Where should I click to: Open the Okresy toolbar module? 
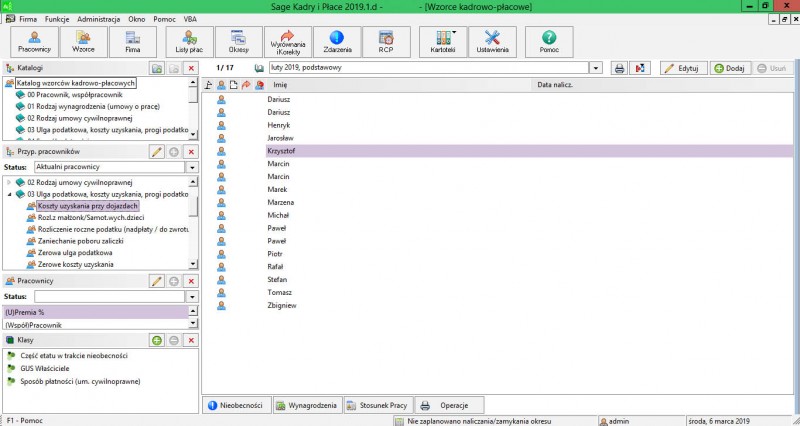point(239,42)
